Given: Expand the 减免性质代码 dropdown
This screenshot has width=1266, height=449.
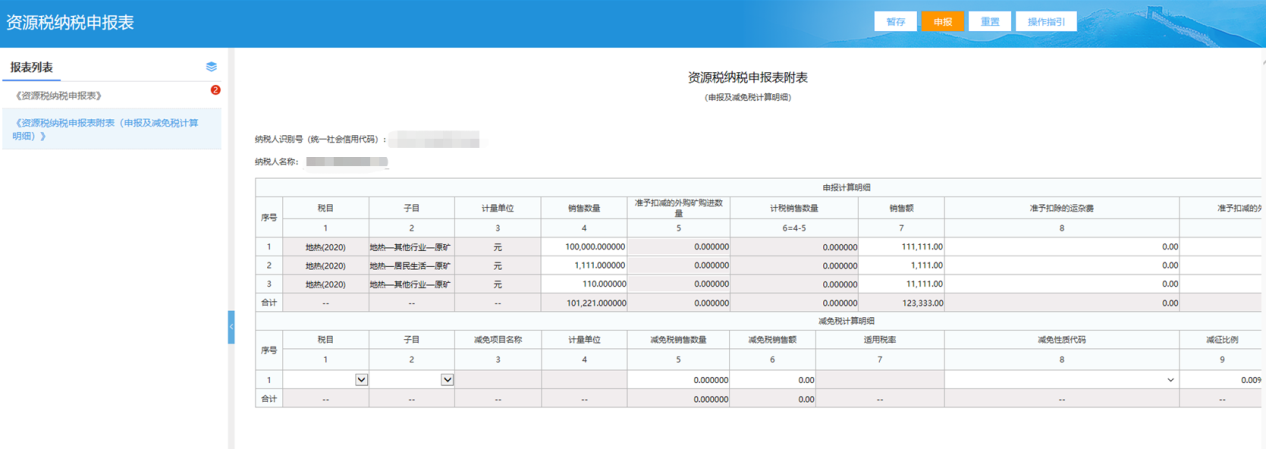Looking at the screenshot, I should coord(1170,380).
